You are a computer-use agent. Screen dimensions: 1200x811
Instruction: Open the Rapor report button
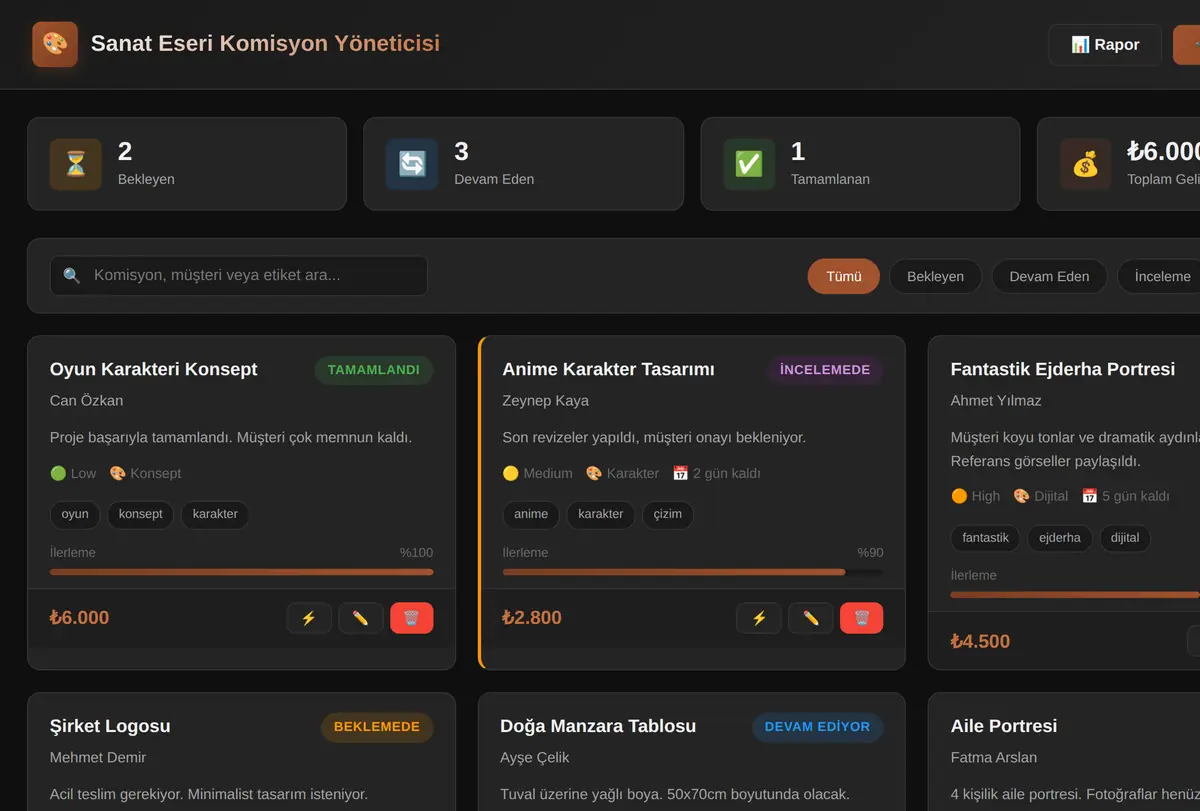coord(1105,45)
